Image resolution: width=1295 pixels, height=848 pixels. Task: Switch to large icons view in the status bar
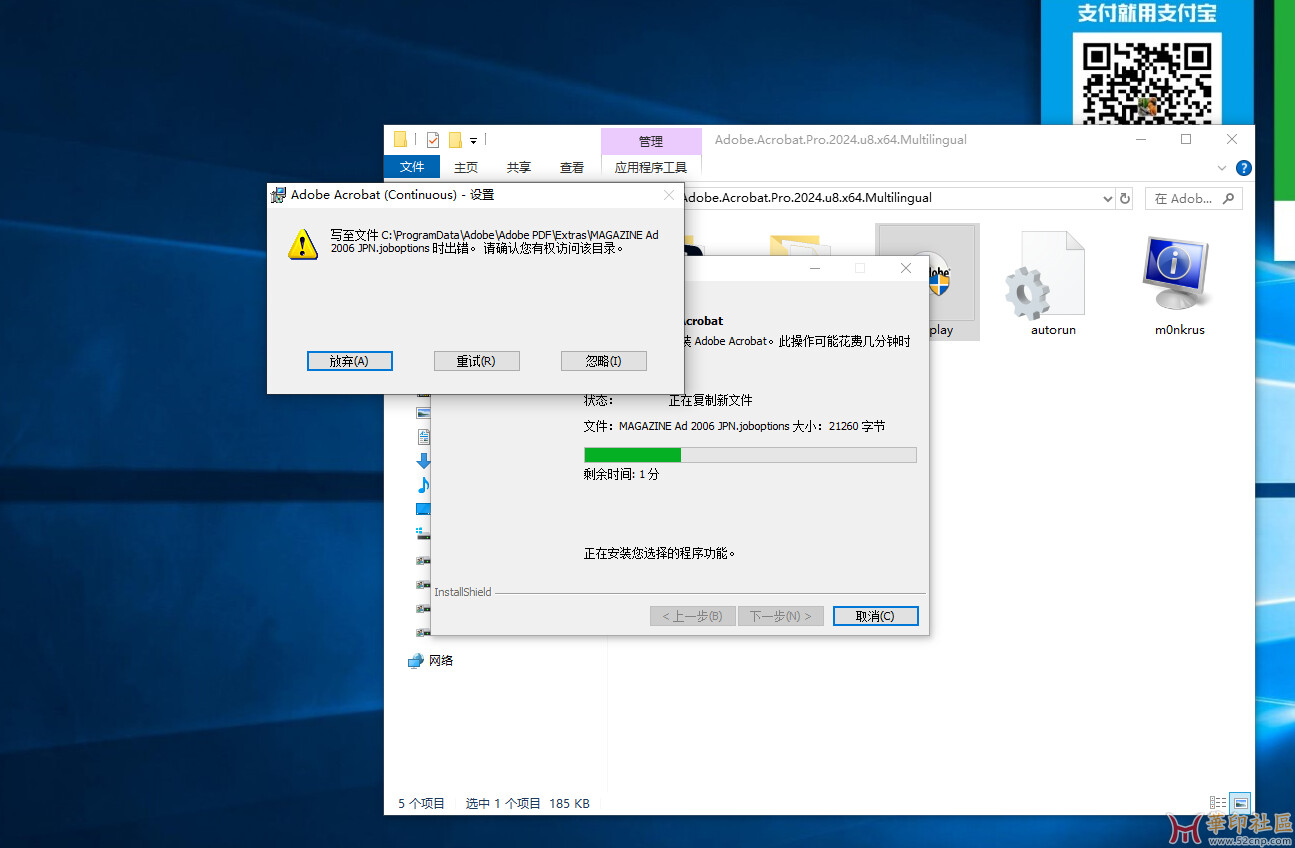[1240, 803]
